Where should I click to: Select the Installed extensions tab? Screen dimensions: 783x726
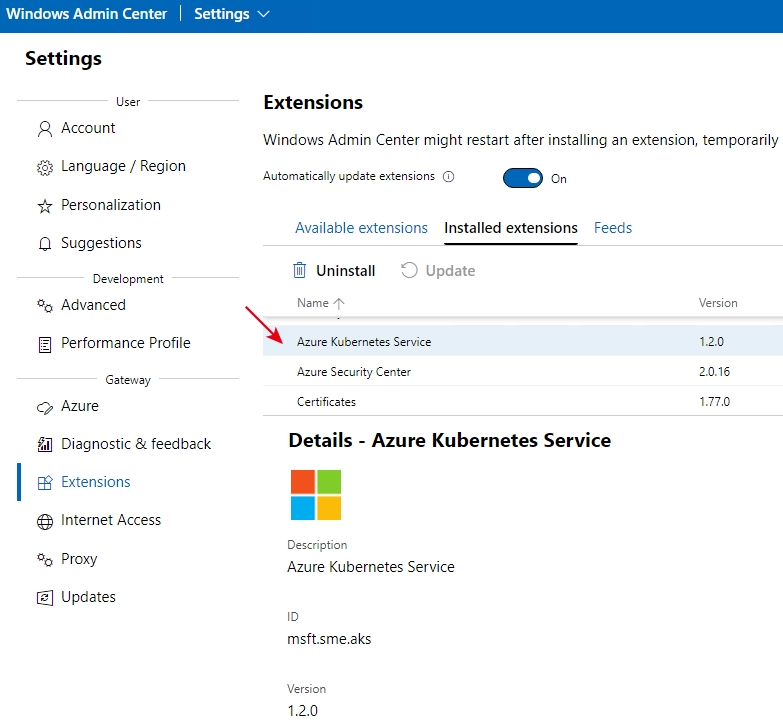coord(510,228)
